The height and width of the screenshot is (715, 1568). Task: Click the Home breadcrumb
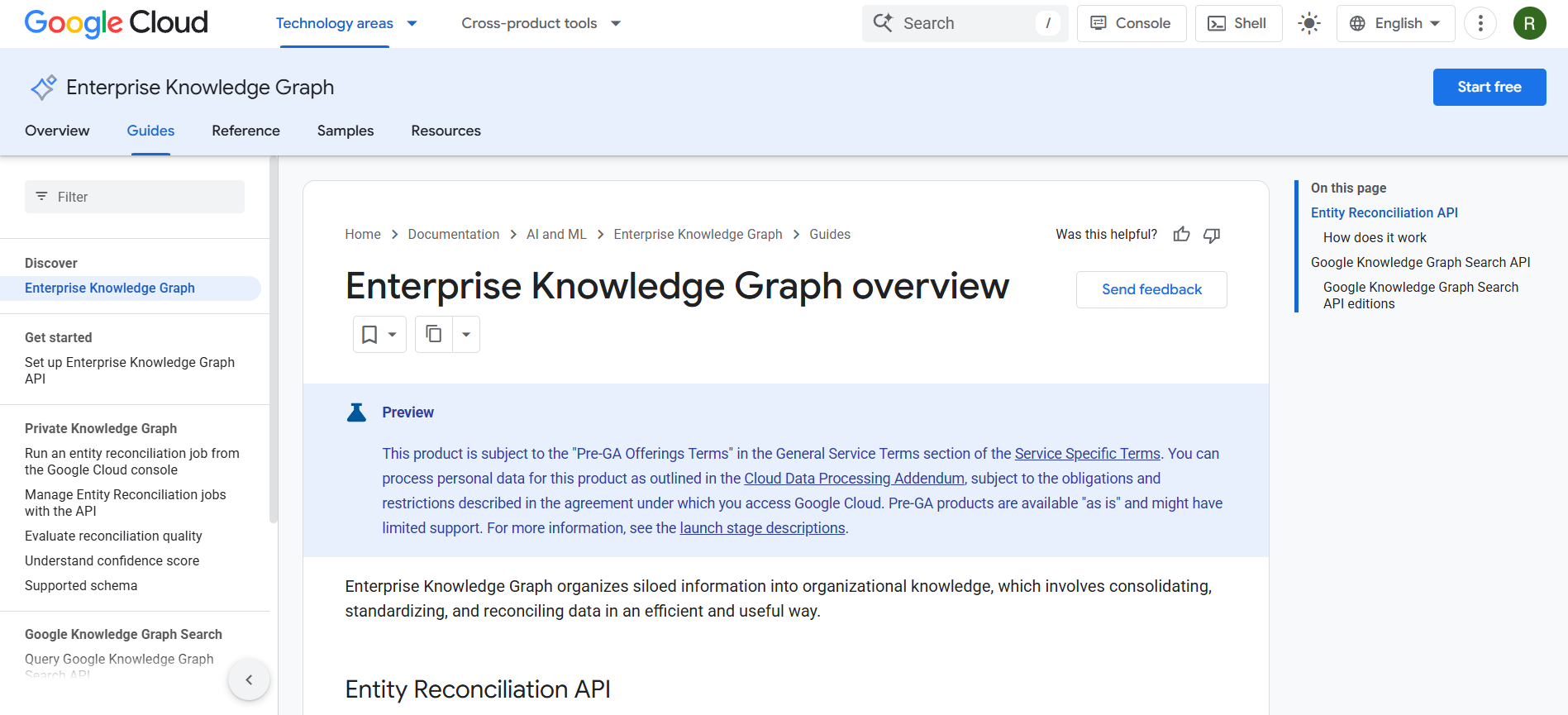363,235
